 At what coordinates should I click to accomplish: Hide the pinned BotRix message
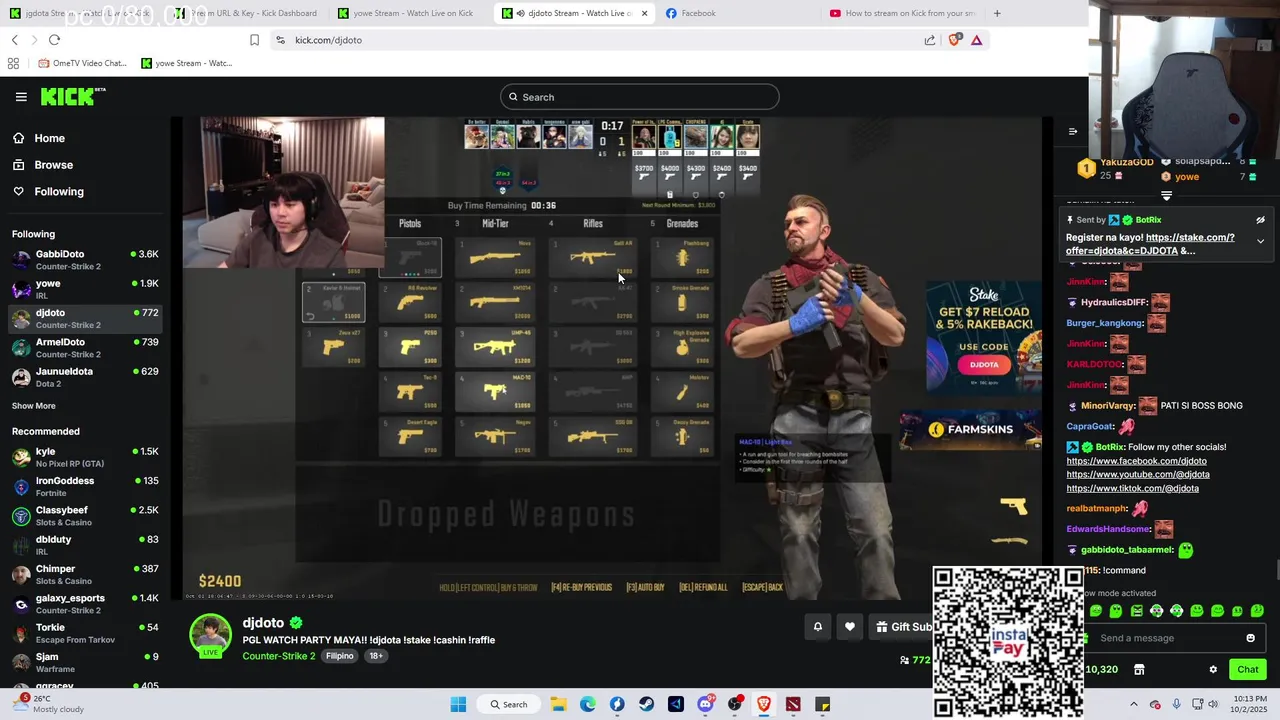coord(1260,220)
